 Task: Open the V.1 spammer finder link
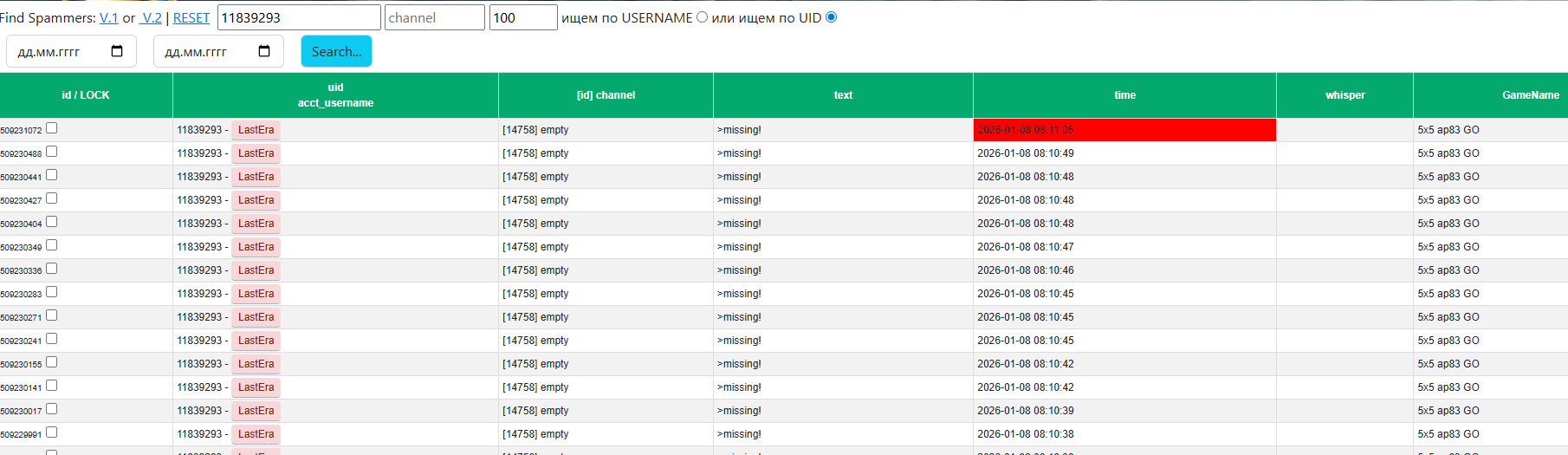[x=108, y=18]
